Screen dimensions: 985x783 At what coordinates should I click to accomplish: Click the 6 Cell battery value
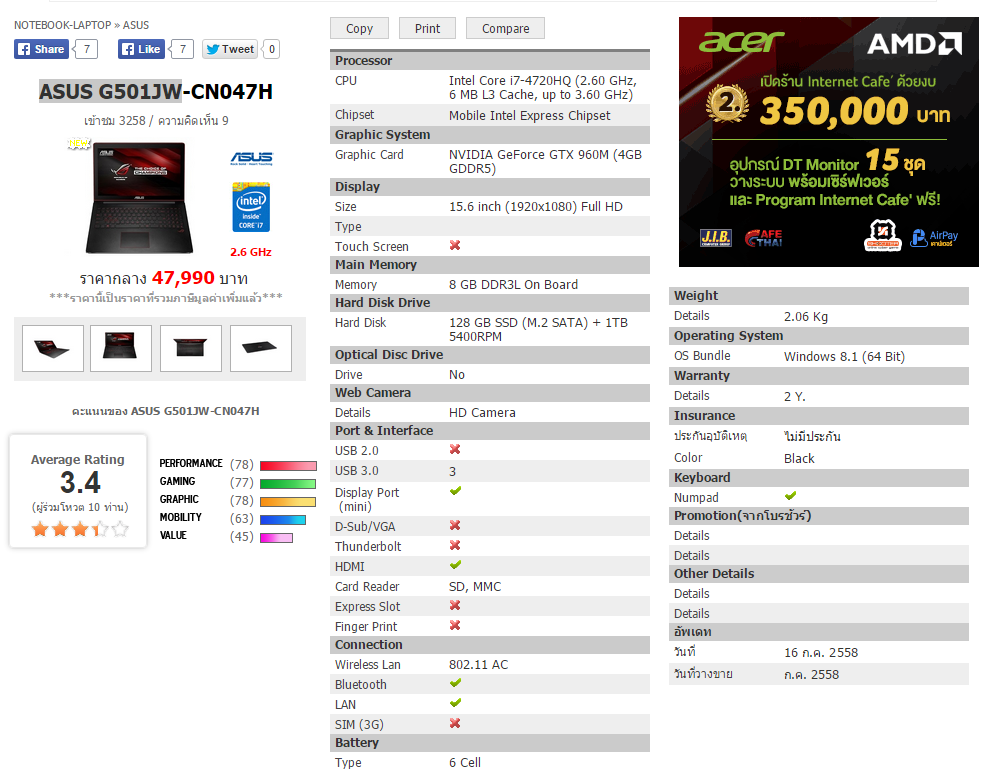point(465,763)
